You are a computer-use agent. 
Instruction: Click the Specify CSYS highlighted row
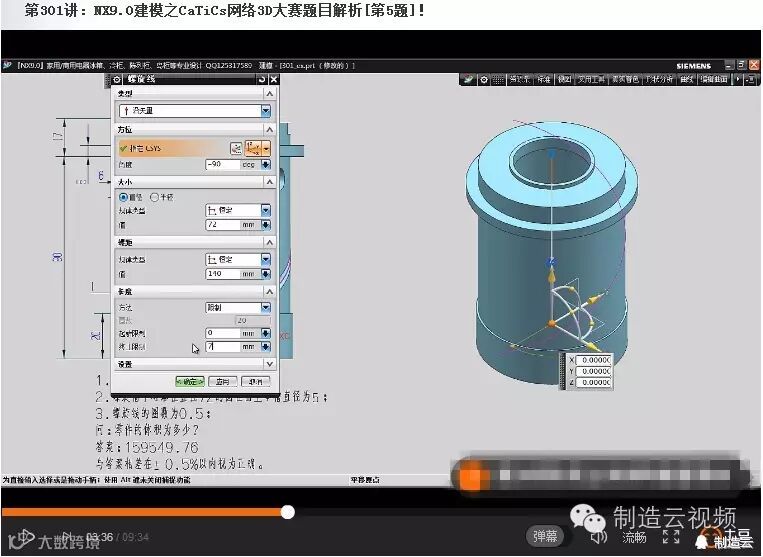[x=173, y=148]
